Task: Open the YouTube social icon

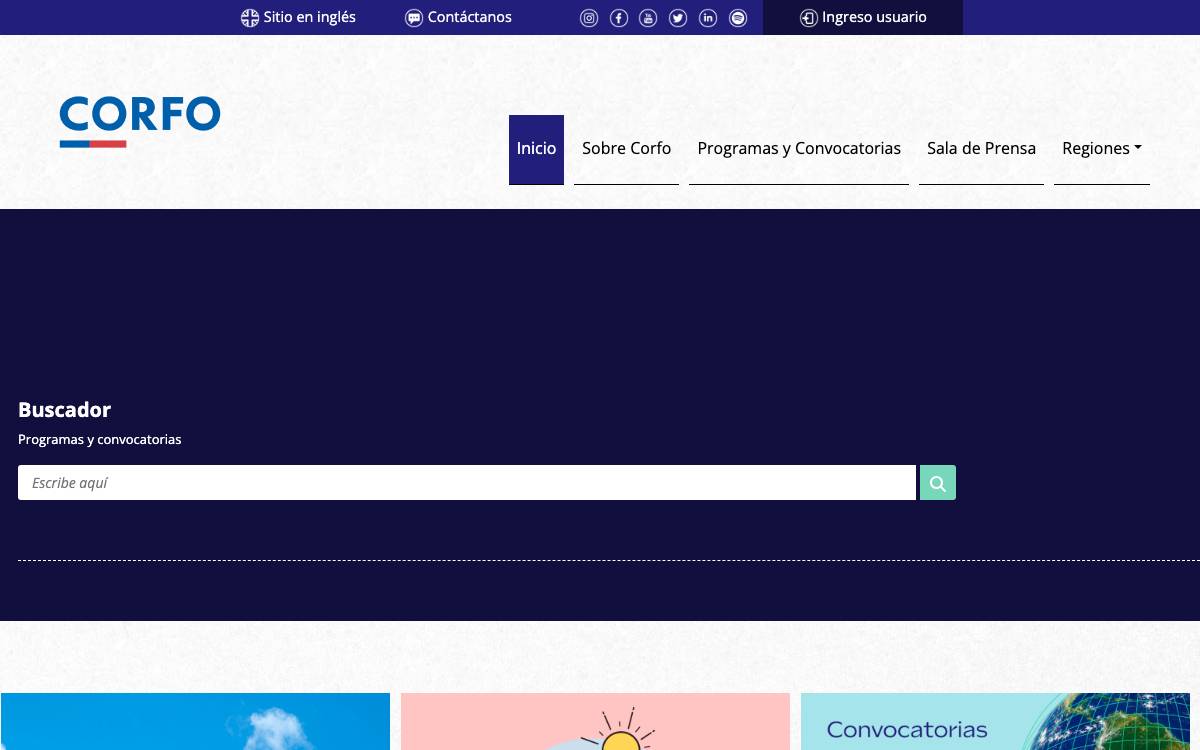Action: 648,18
